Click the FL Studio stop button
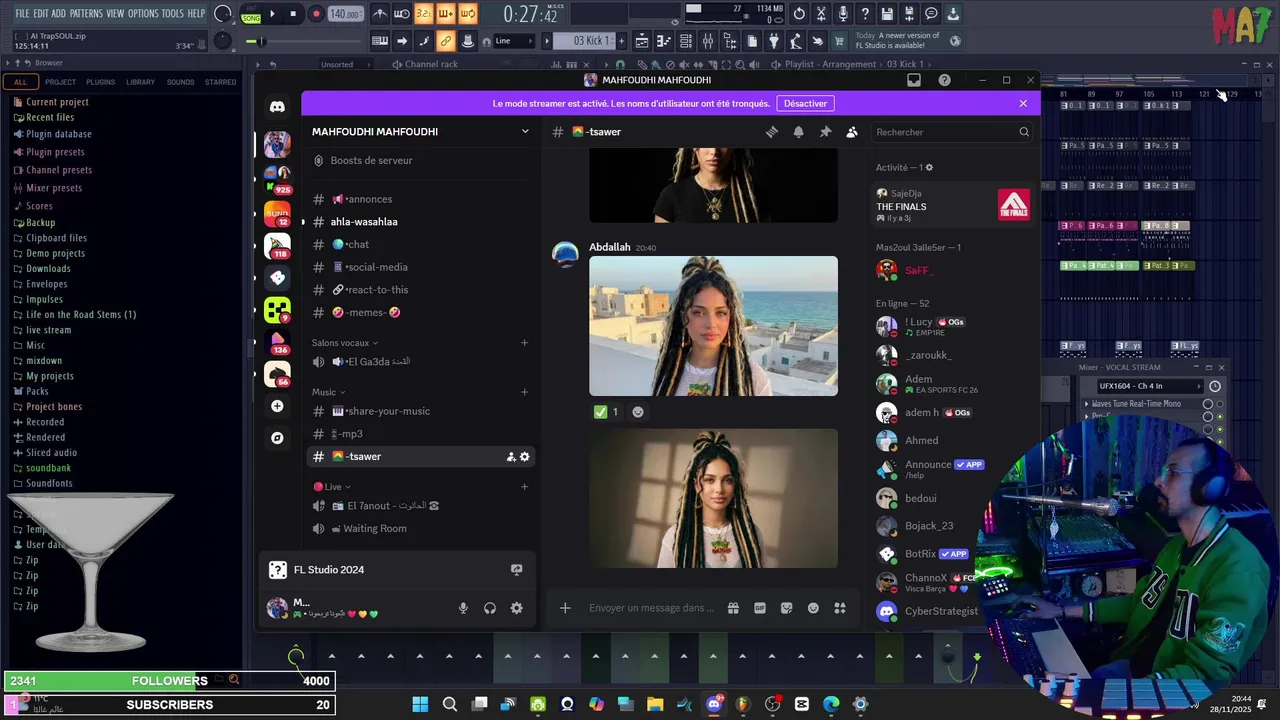Viewport: 1280px width, 720px height. (293, 14)
